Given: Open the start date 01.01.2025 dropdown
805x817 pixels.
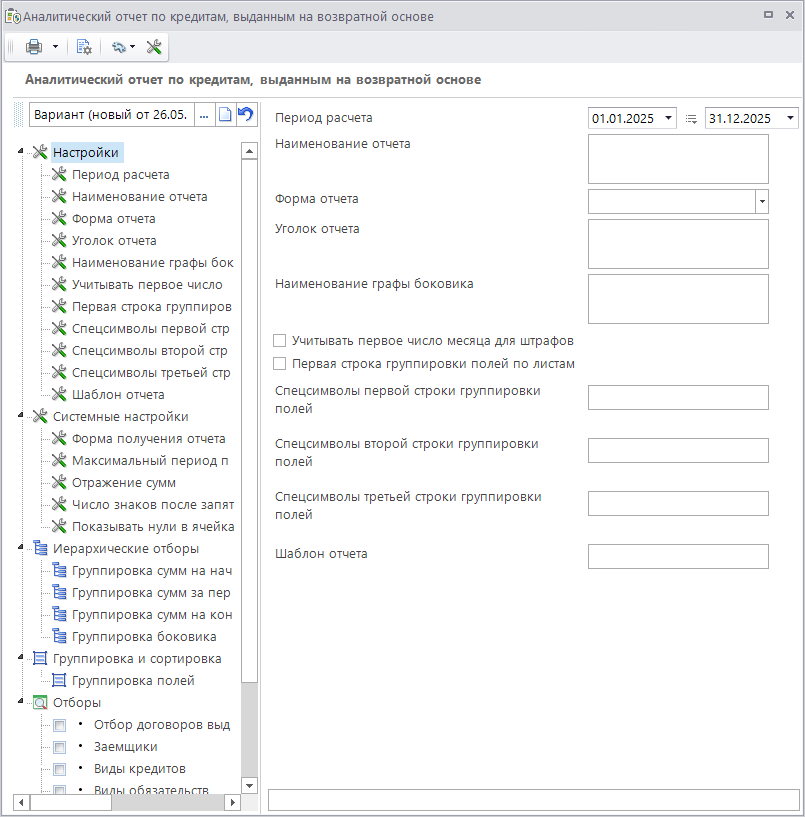Looking at the screenshot, I should pyautogui.click(x=668, y=118).
